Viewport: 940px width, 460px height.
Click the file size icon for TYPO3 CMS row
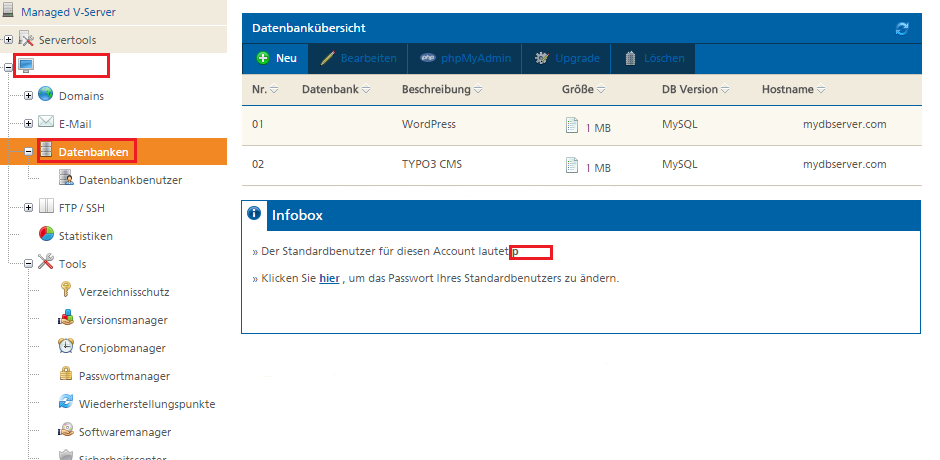point(572,166)
